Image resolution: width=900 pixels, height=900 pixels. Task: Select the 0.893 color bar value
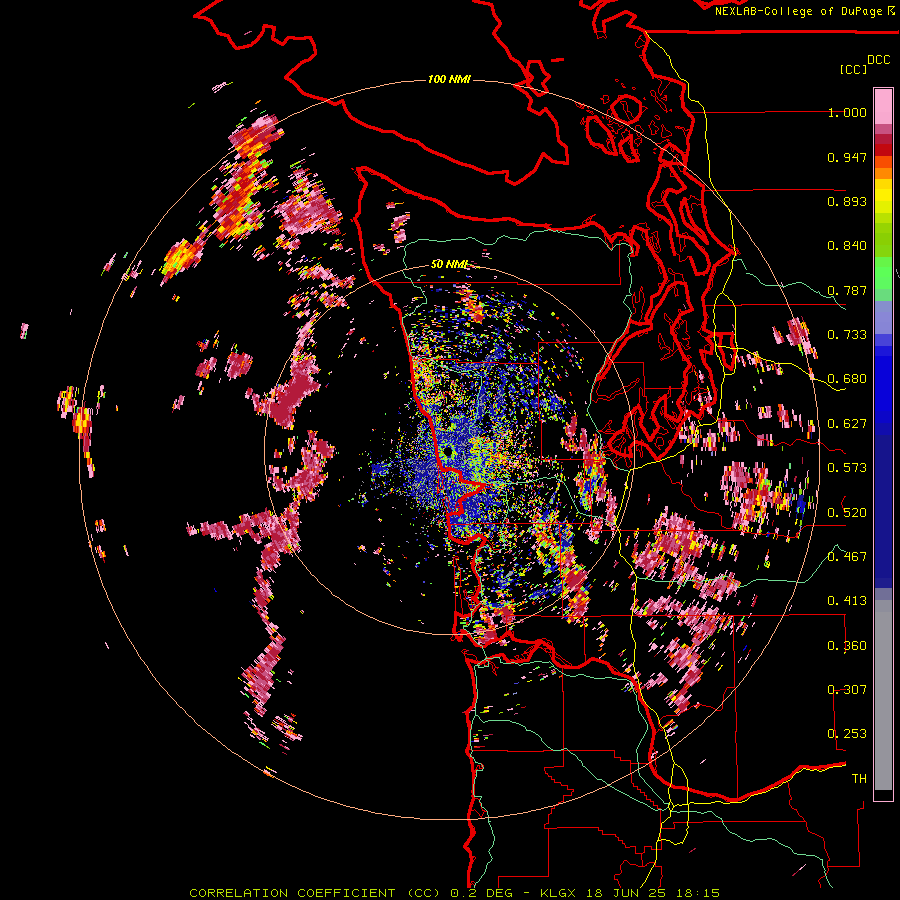[x=847, y=201]
